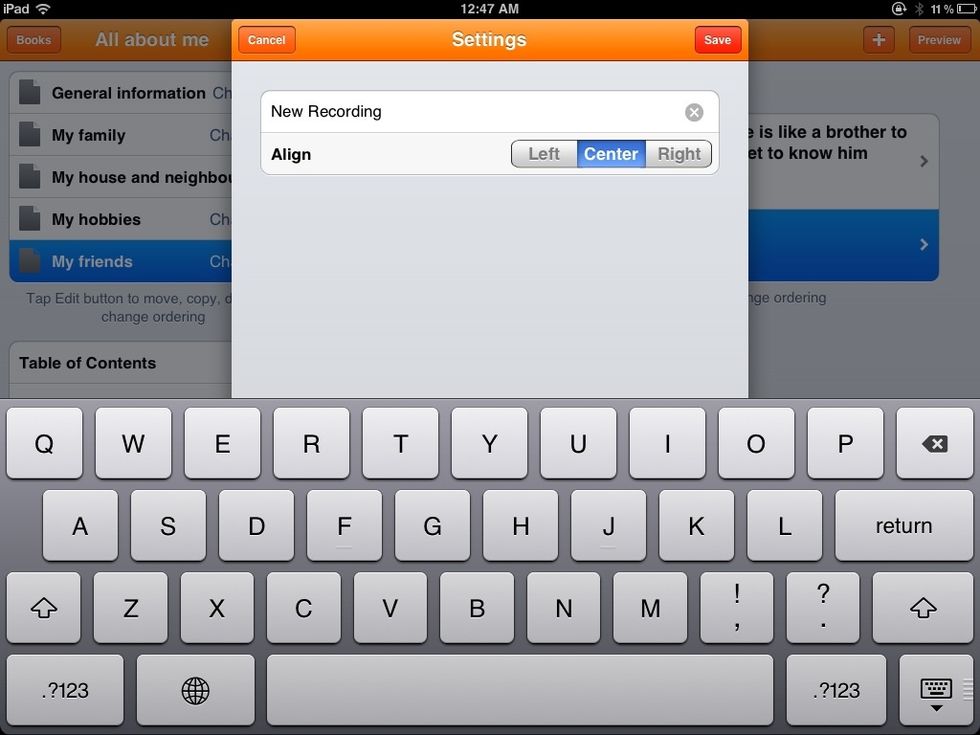The height and width of the screenshot is (735, 980).
Task: Tap the New Recording name field
Action: tap(450, 112)
